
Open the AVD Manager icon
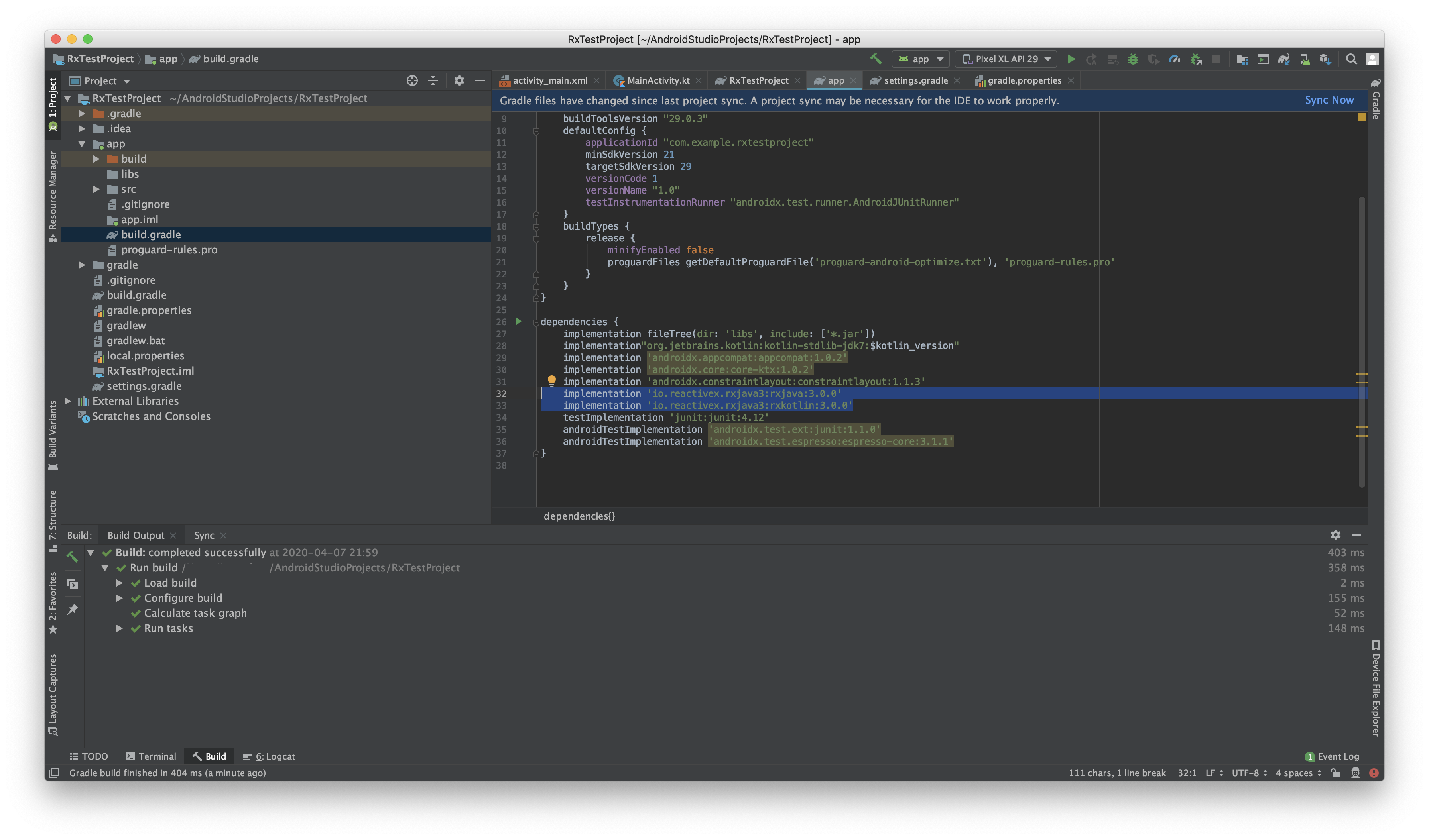click(1304, 59)
